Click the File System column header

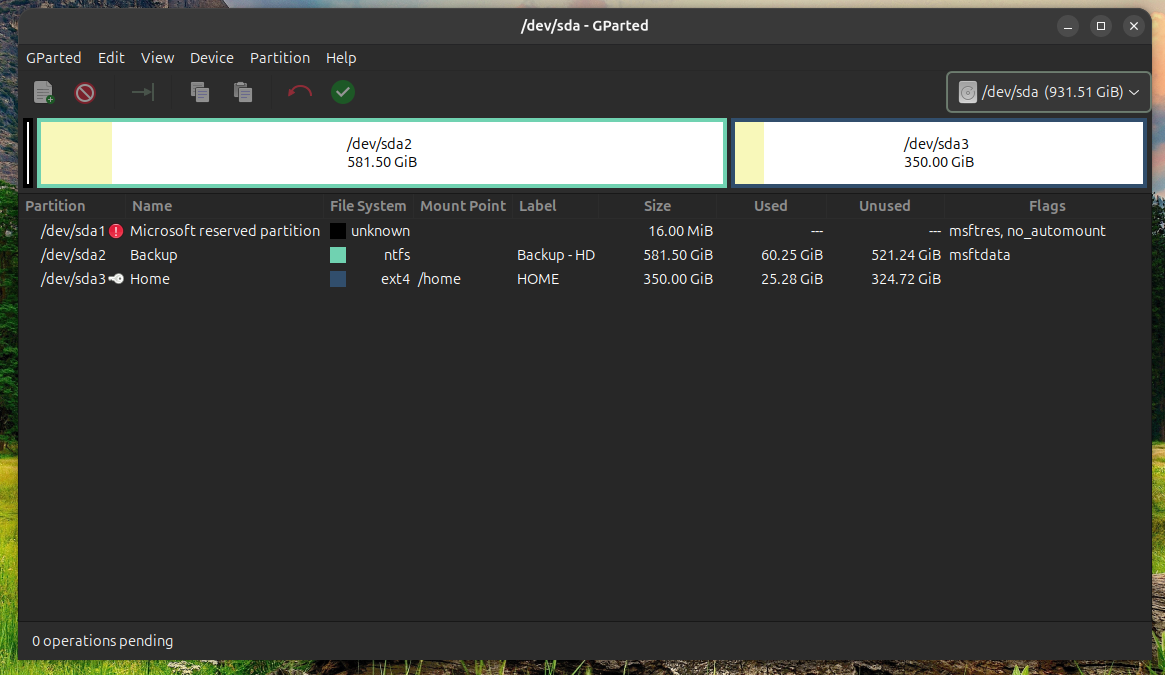[x=368, y=206]
